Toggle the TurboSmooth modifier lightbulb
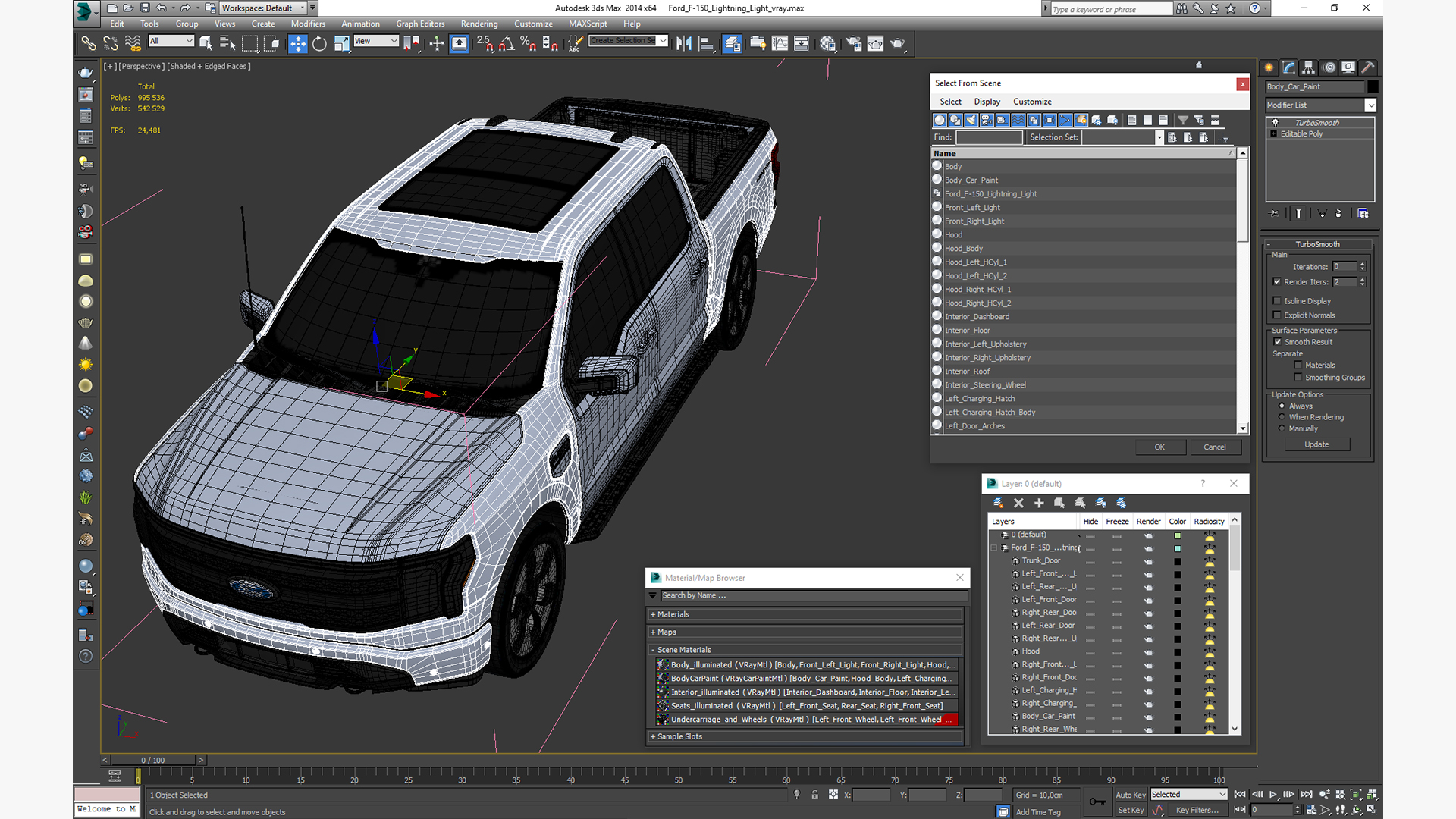This screenshot has height=819, width=1456. [x=1275, y=122]
